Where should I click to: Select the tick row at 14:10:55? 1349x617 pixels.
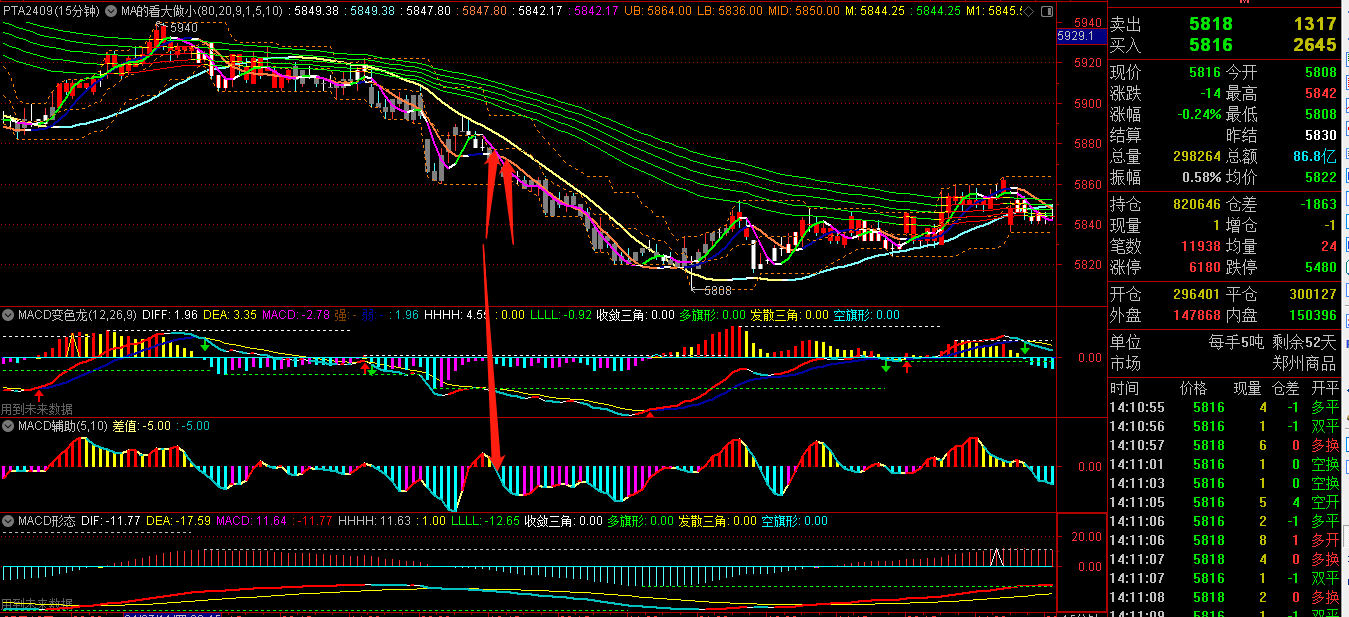(x=1227, y=407)
